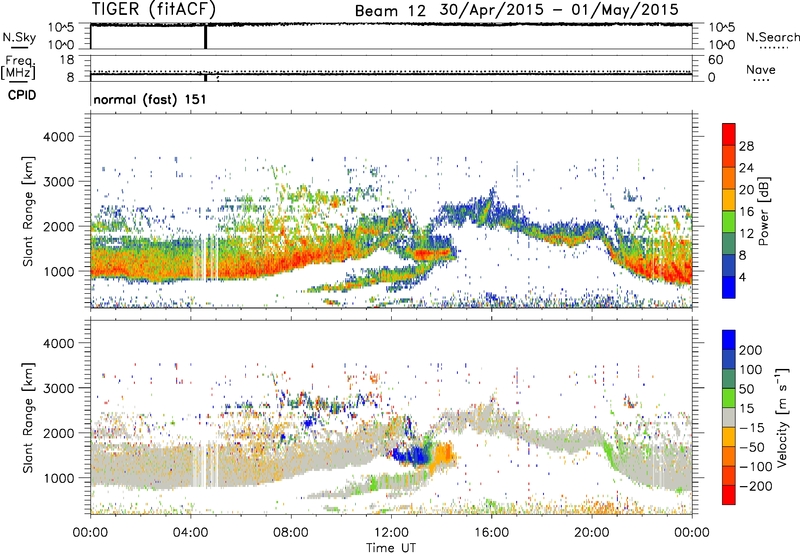Viewport: 800px width, 554px height.
Task: Click the "24" value on Power colorbar
Action: [746, 168]
